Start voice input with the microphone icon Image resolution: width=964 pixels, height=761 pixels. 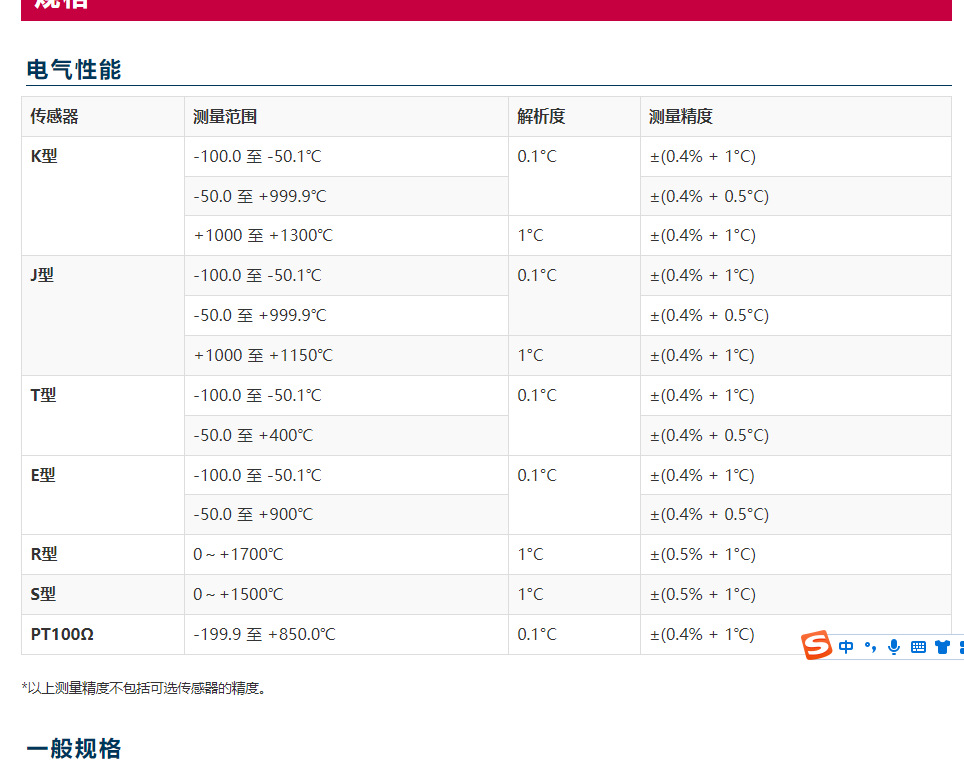[x=894, y=647]
